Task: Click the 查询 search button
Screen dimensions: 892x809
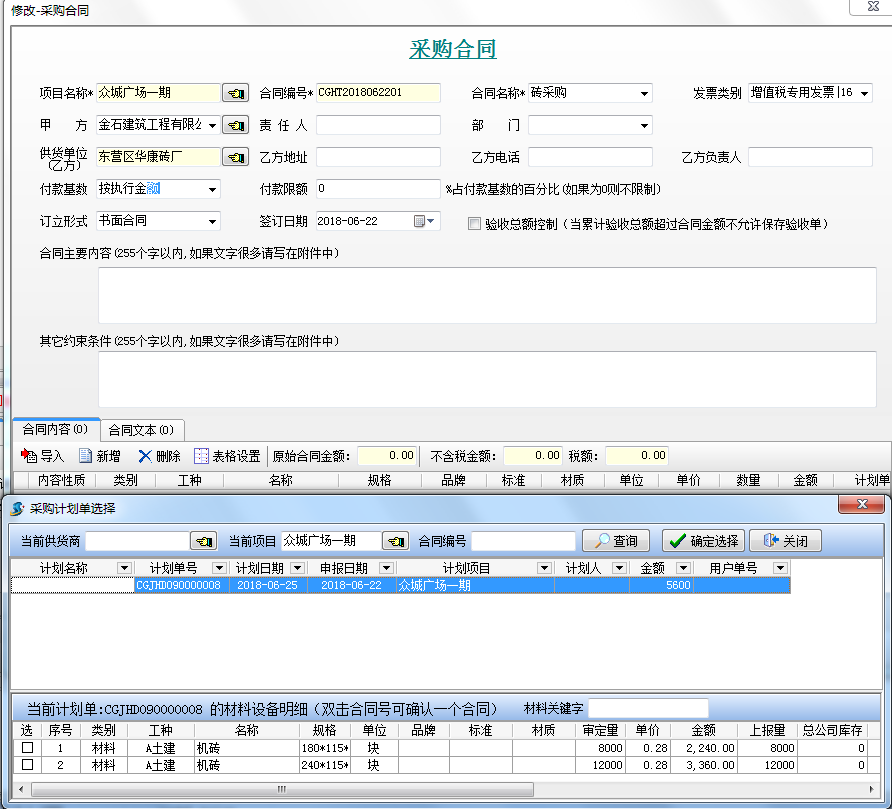Action: pos(616,541)
